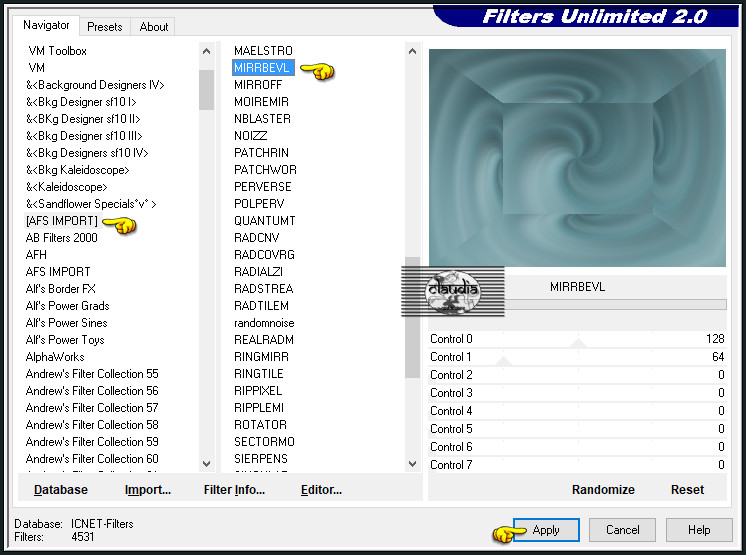Select the RINGMIRR filter
Viewport: 746px width, 555px height.
point(261,357)
